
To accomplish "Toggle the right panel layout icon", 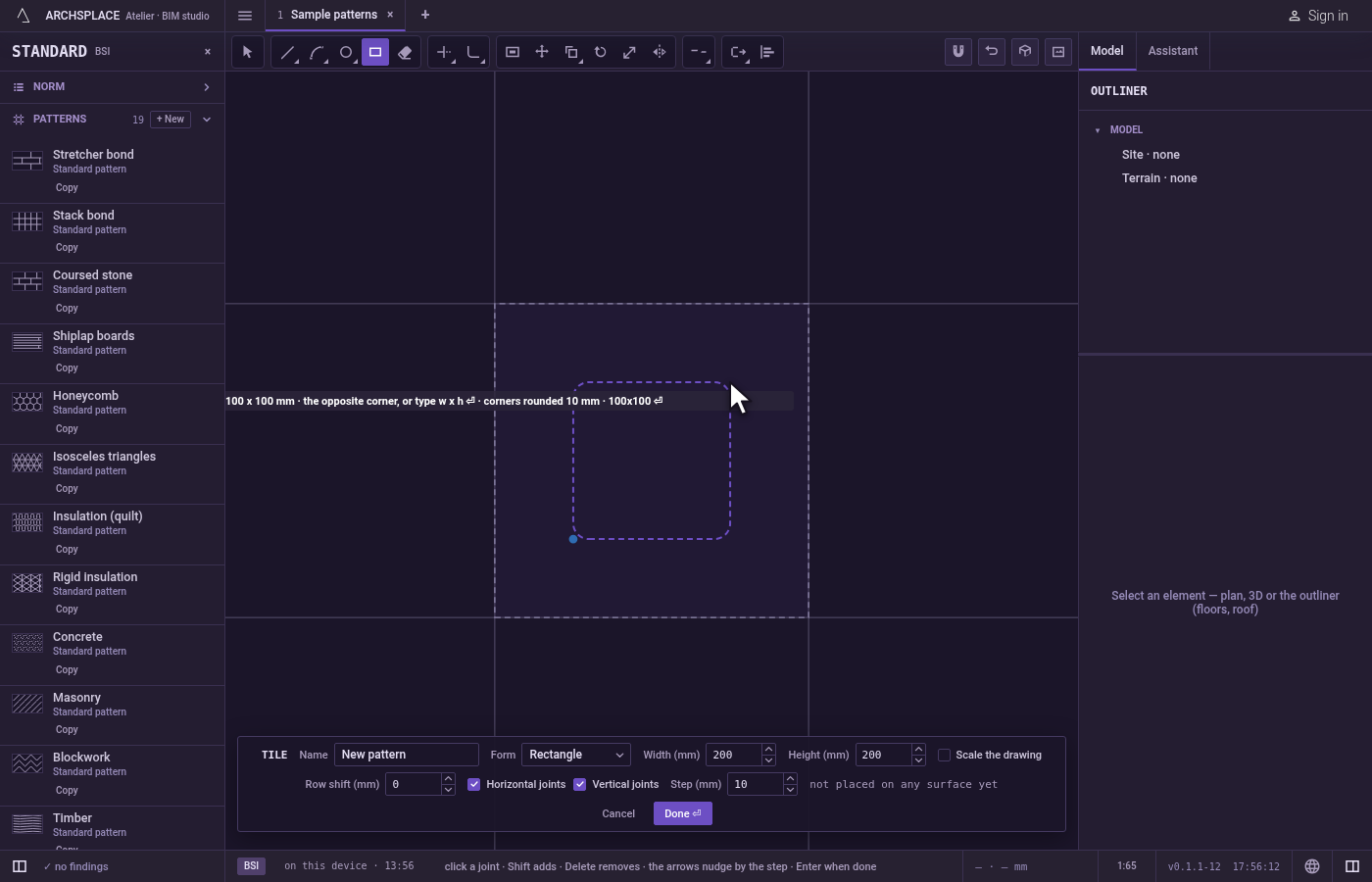I will pyautogui.click(x=1352, y=866).
